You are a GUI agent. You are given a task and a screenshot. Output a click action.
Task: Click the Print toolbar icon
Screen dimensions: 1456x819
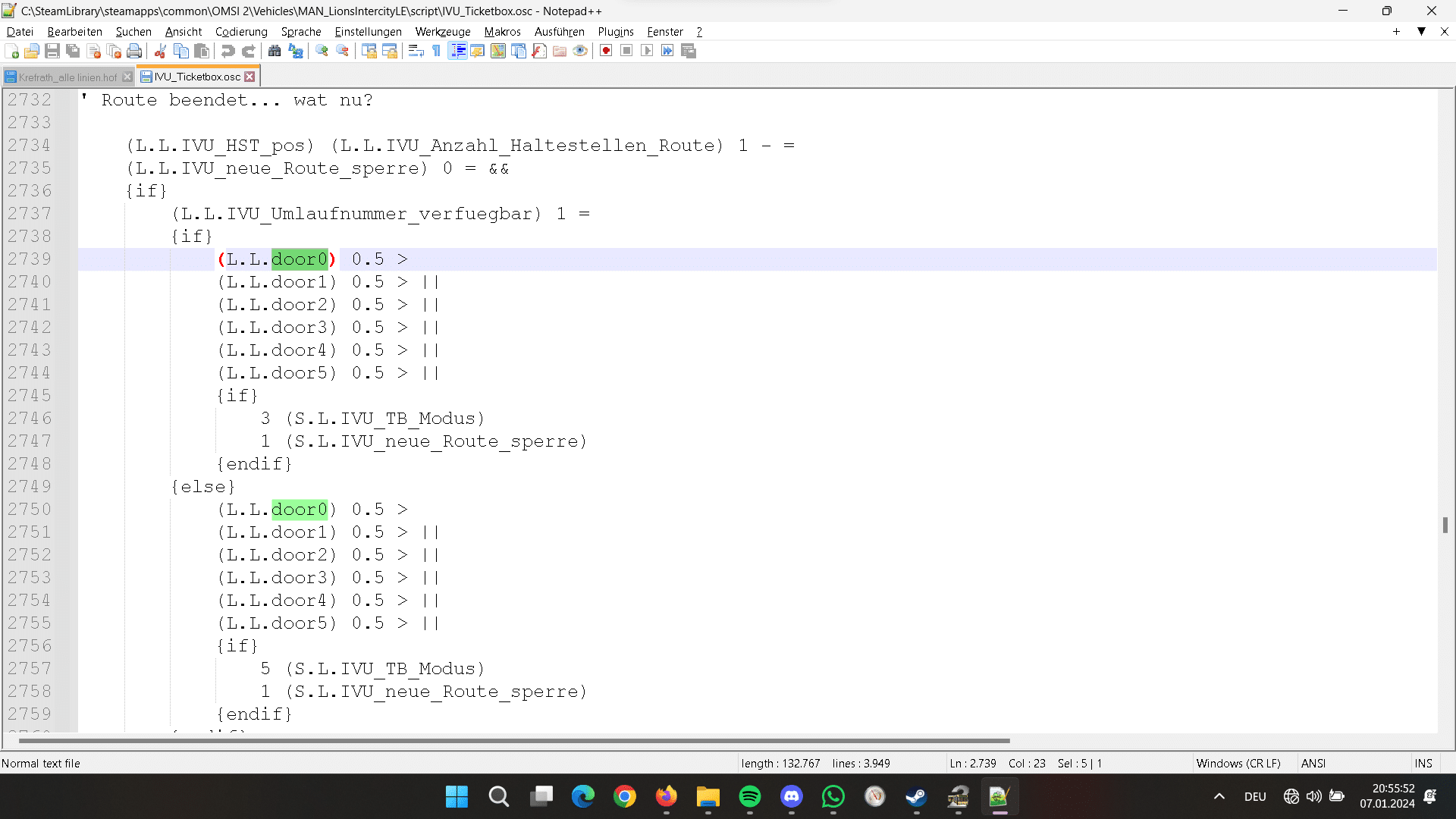pyautogui.click(x=135, y=51)
